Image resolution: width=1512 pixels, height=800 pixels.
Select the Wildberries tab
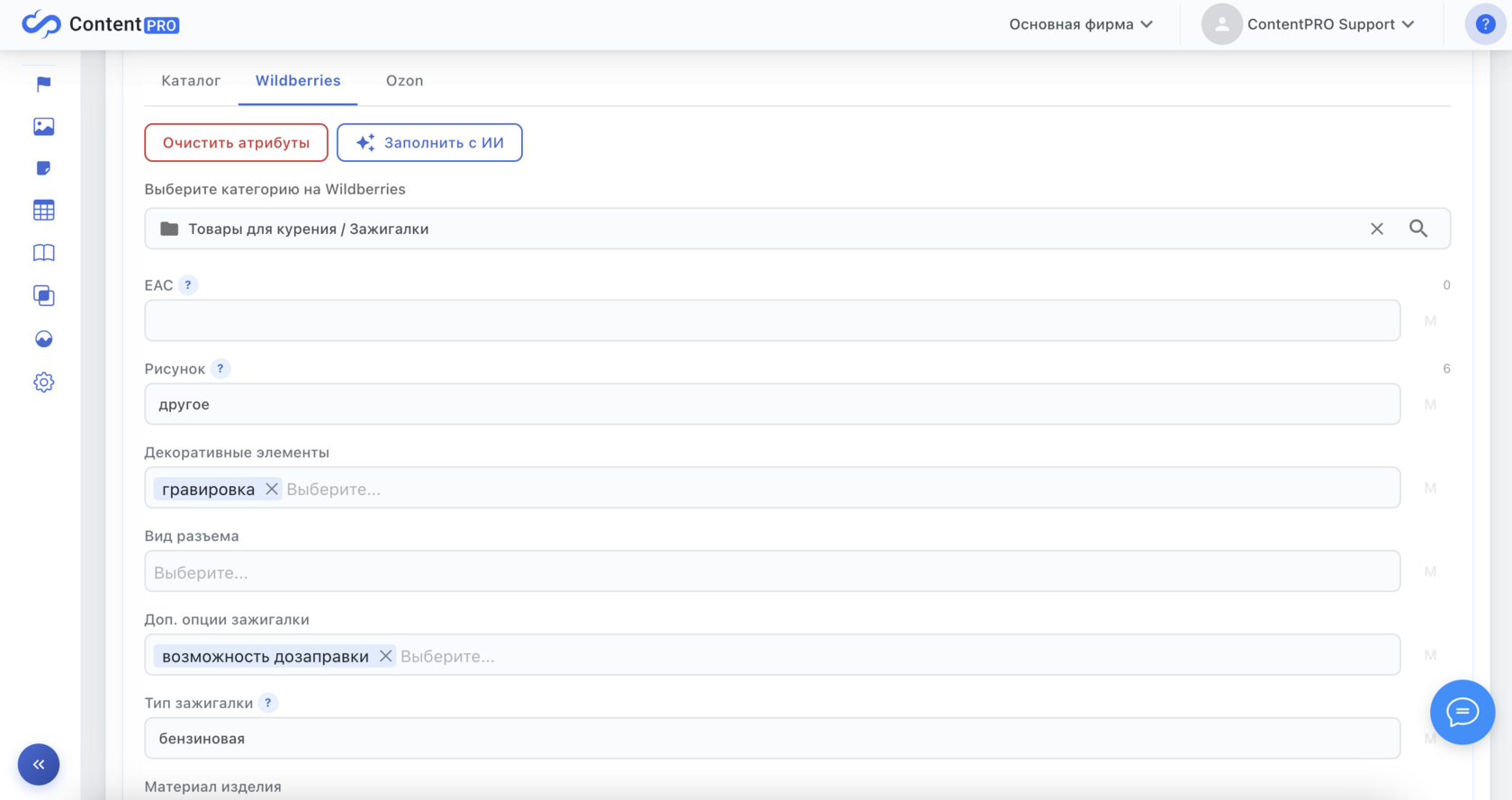pos(298,81)
